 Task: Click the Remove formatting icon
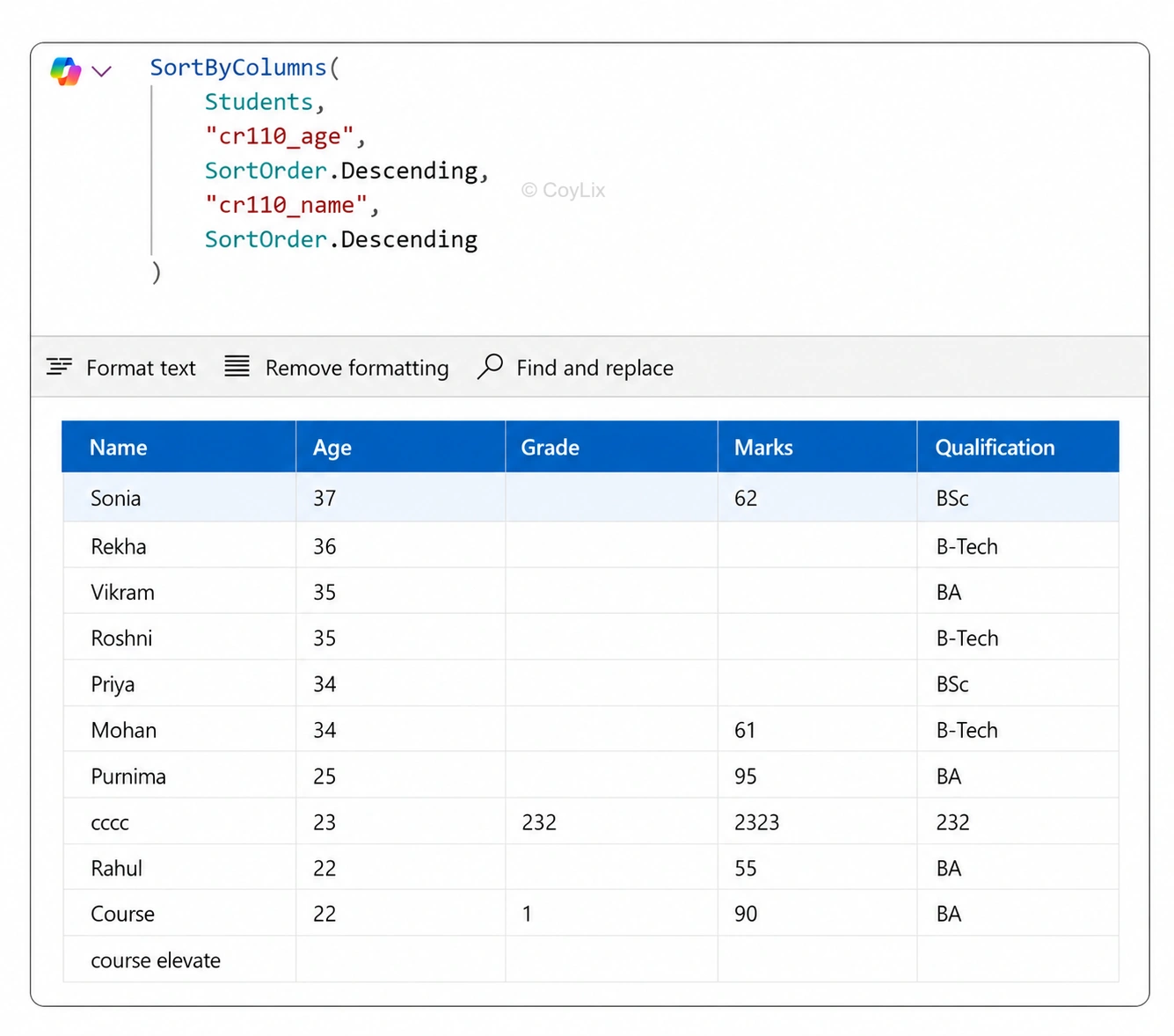[x=237, y=366]
